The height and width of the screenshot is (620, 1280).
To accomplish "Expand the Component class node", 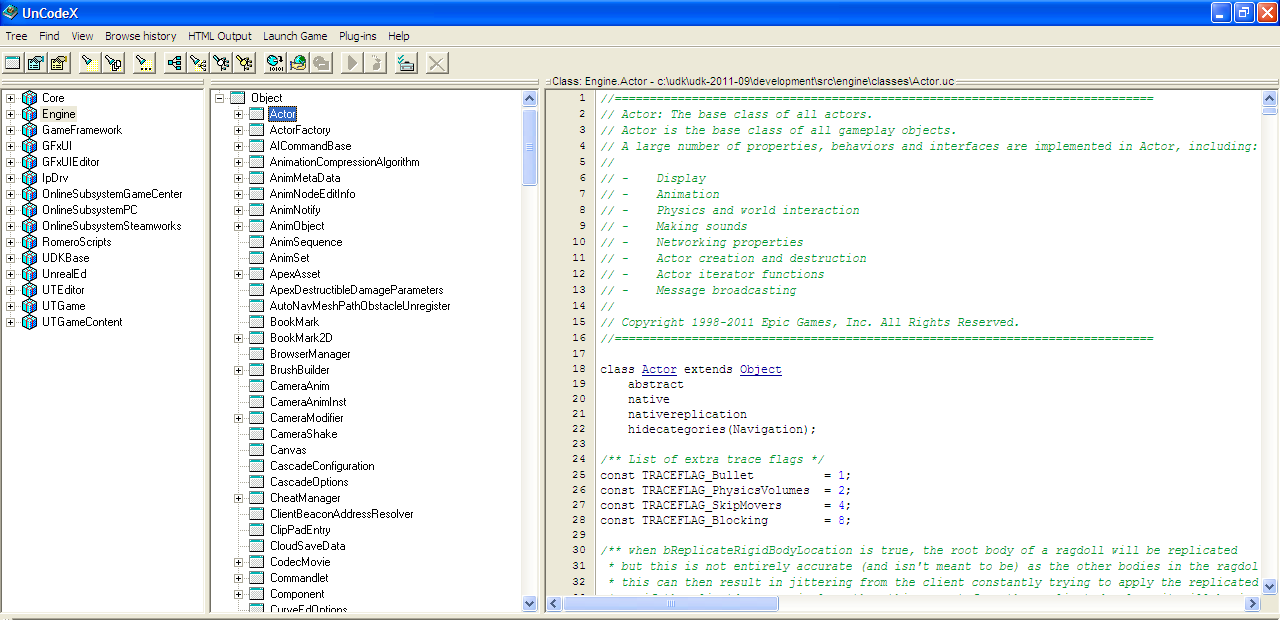I will [x=239, y=594].
